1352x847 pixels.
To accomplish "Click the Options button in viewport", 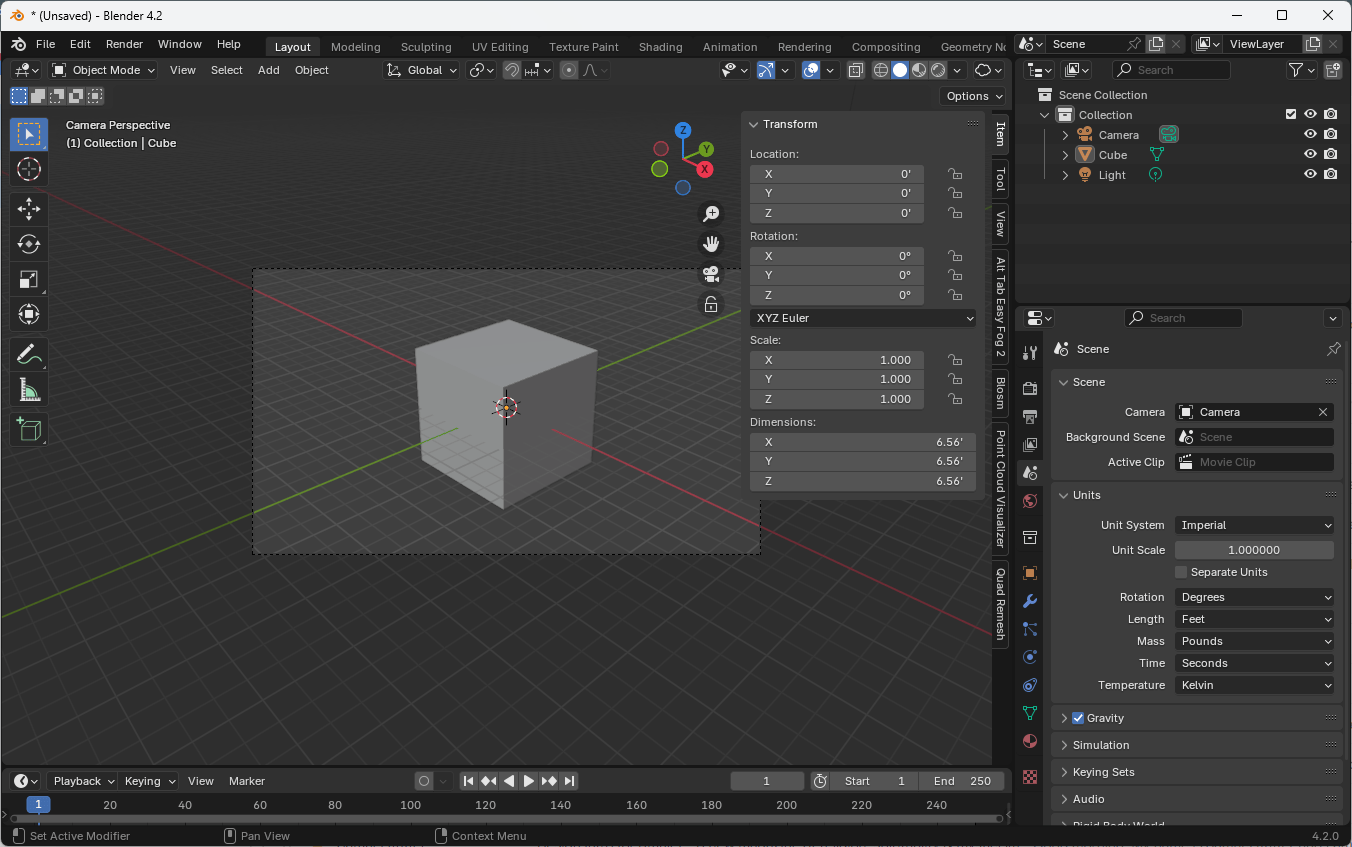I will point(973,96).
